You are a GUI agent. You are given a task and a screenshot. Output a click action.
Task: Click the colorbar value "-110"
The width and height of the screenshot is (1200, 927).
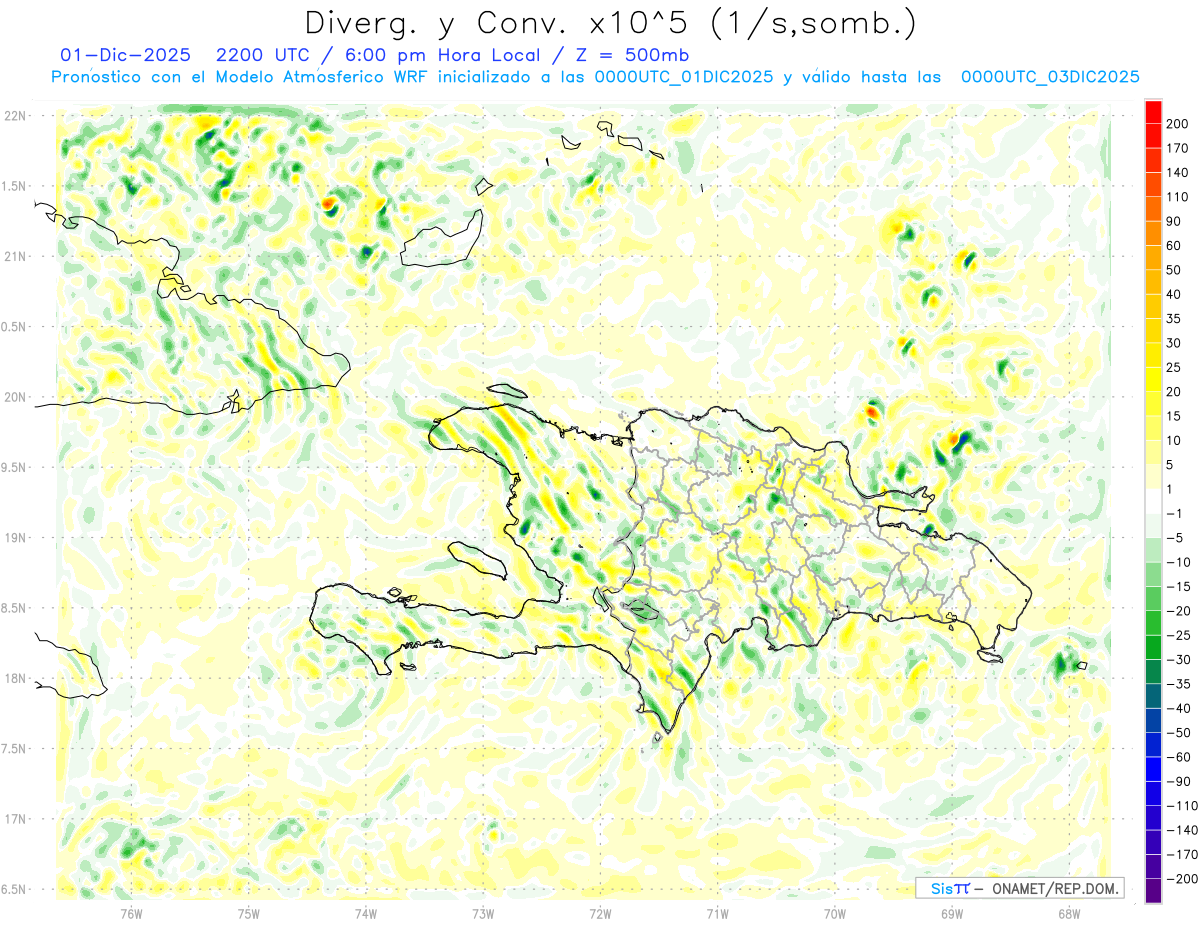(1183, 806)
